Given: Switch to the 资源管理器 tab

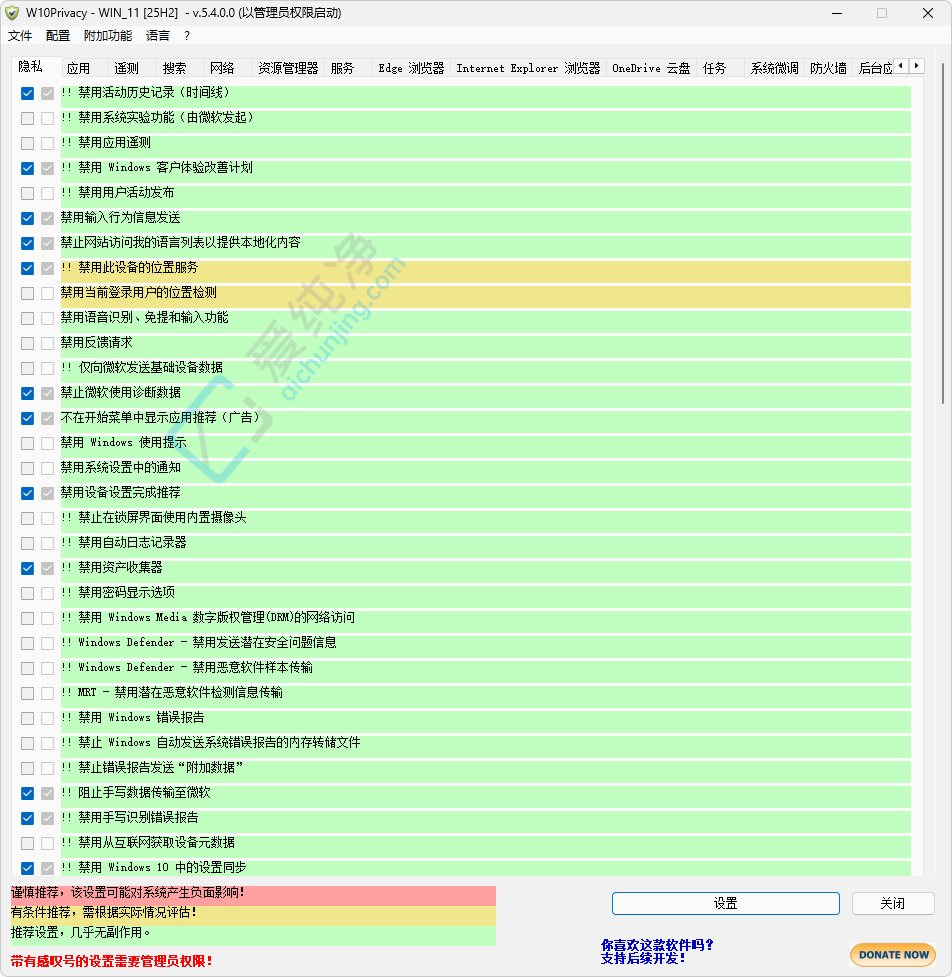Looking at the screenshot, I should pyautogui.click(x=288, y=68).
